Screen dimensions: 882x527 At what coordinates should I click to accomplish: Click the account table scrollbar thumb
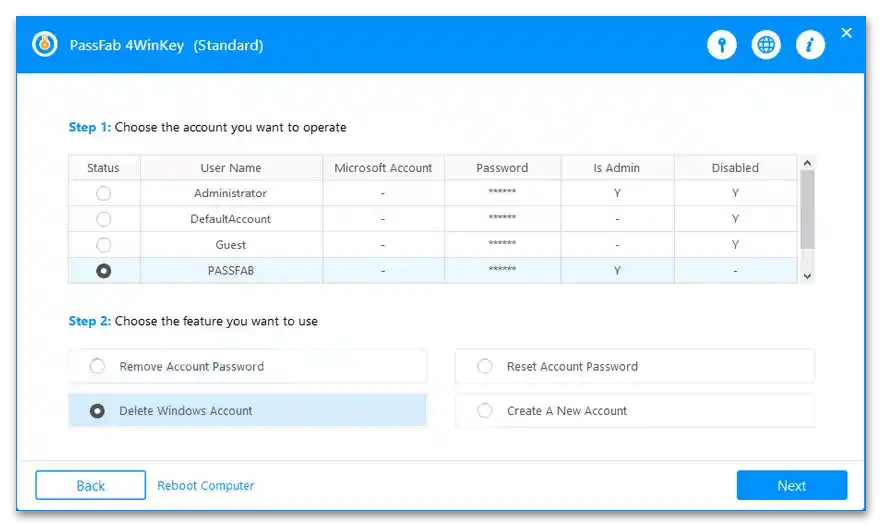coord(807,209)
